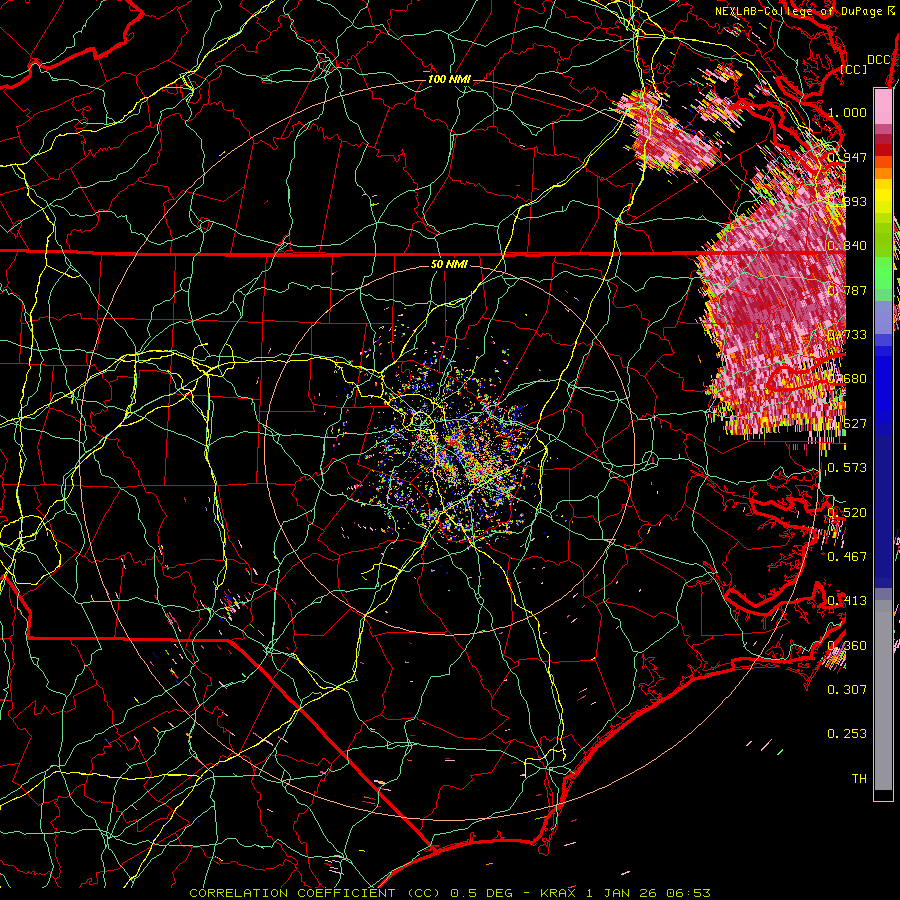Click the 0.627 value on color scale
Viewport: 900px width, 900px height.
coord(847,424)
